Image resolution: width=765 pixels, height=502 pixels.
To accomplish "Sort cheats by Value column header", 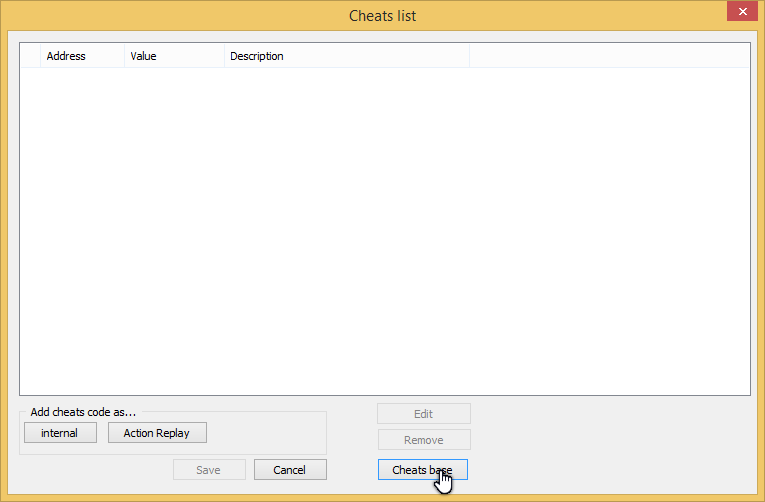I will click(174, 56).
